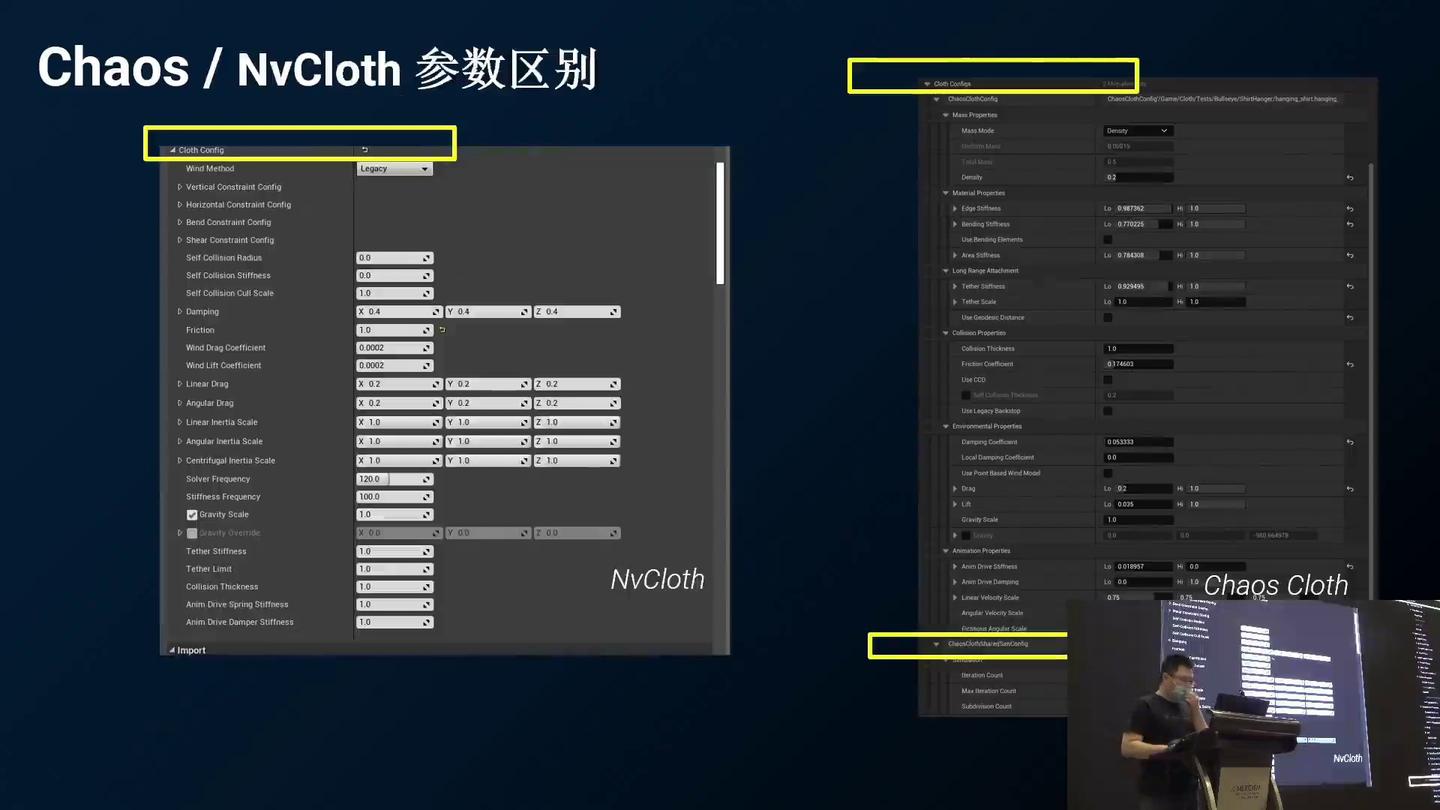Click reset arrow beside Cloth Config header

pyautogui.click(x=365, y=150)
